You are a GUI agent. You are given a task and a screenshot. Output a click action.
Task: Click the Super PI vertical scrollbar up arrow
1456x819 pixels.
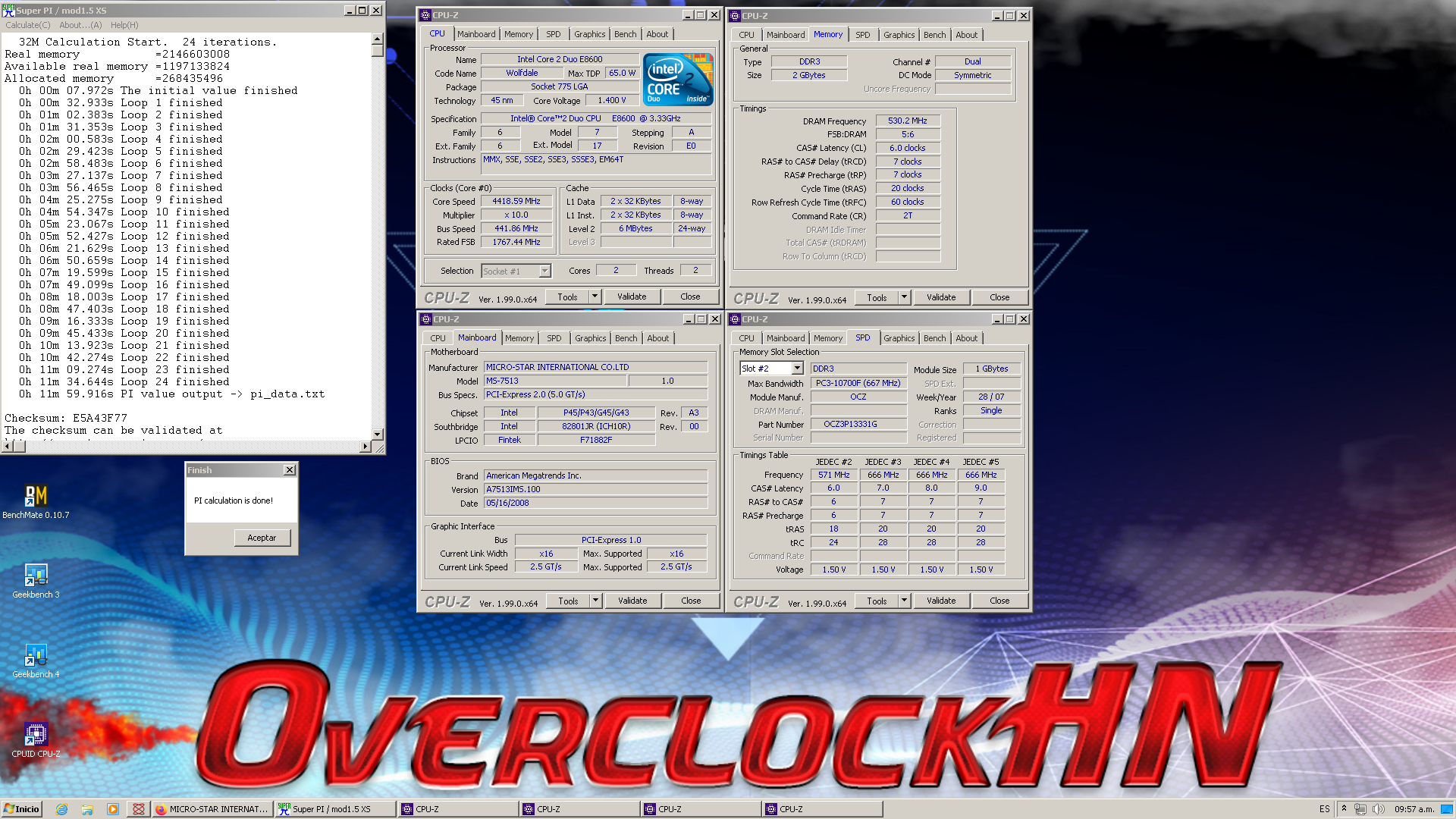tap(378, 39)
